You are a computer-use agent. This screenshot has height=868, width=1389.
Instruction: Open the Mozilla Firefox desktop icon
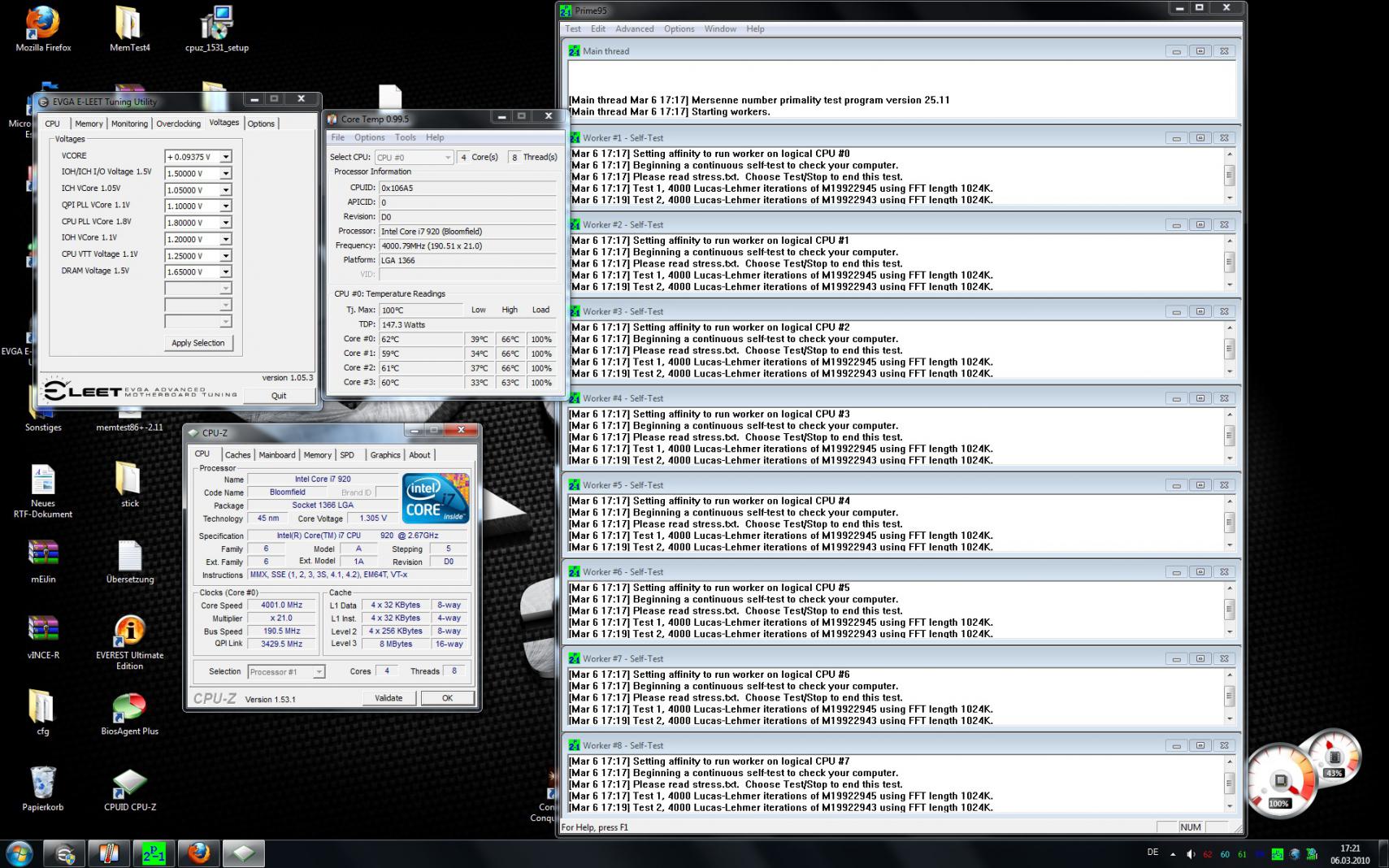coord(43,29)
